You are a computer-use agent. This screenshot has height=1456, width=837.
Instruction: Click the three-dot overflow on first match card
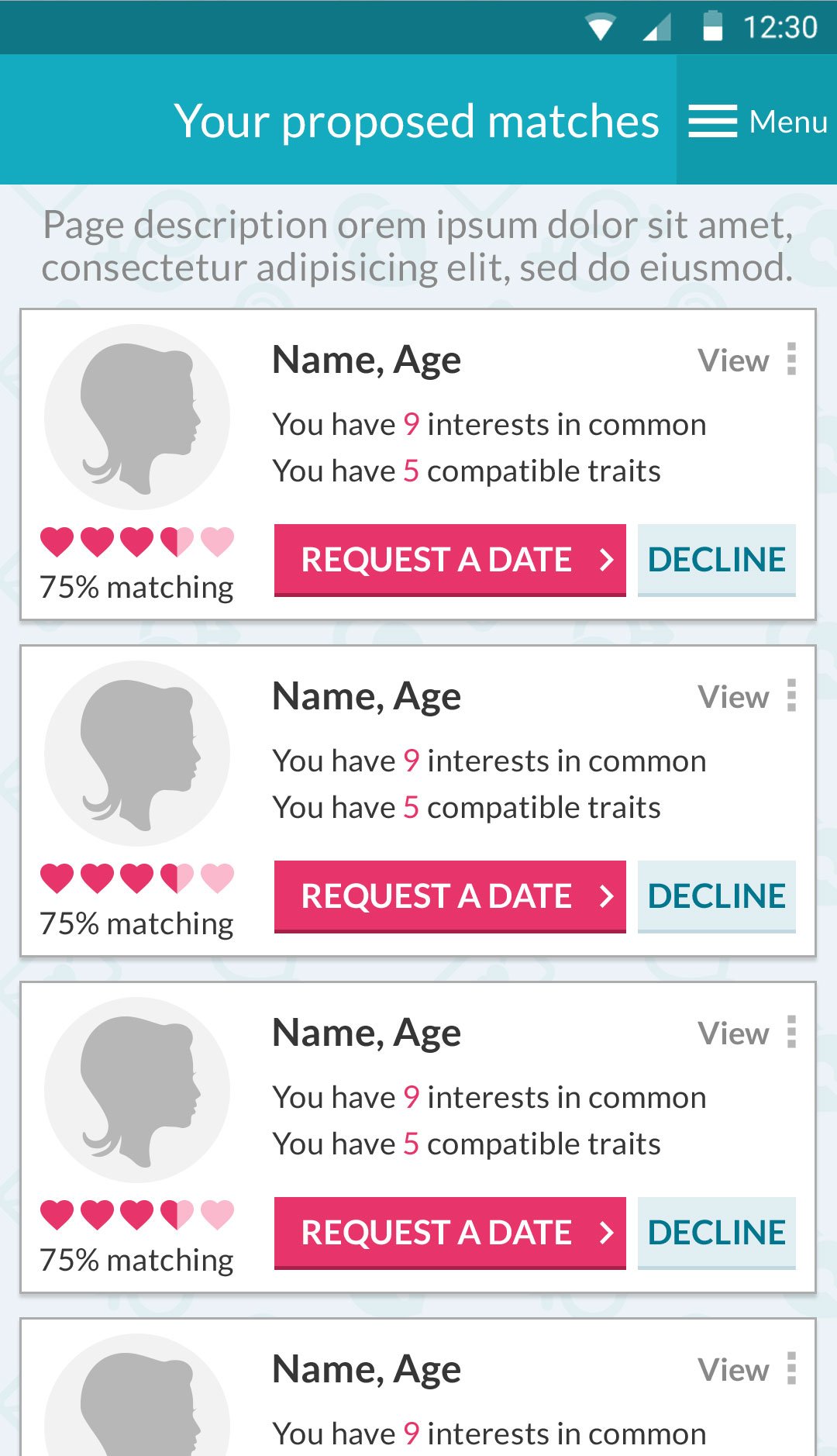point(791,360)
